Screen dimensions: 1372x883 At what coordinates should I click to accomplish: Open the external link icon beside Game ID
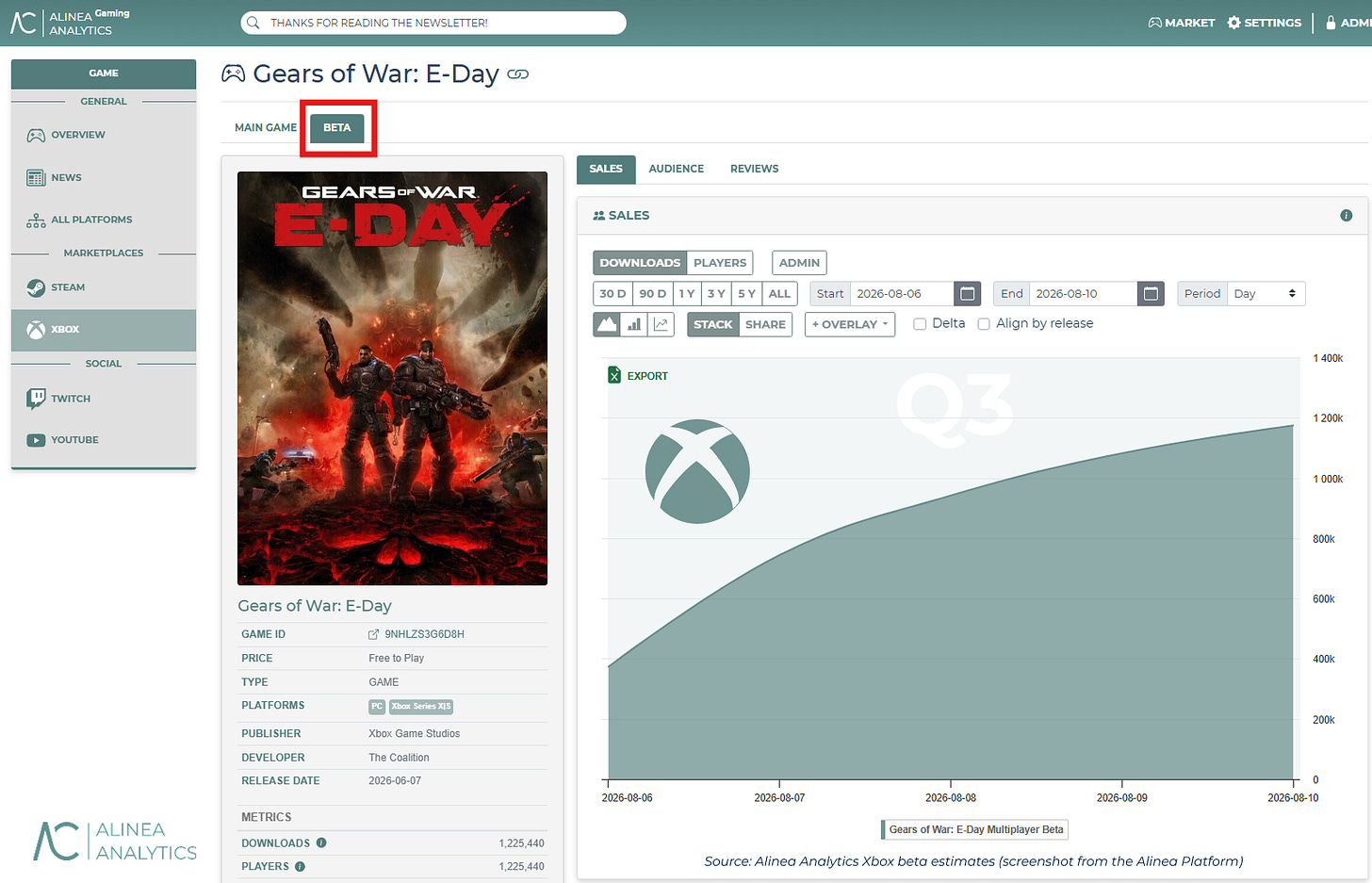[373, 634]
